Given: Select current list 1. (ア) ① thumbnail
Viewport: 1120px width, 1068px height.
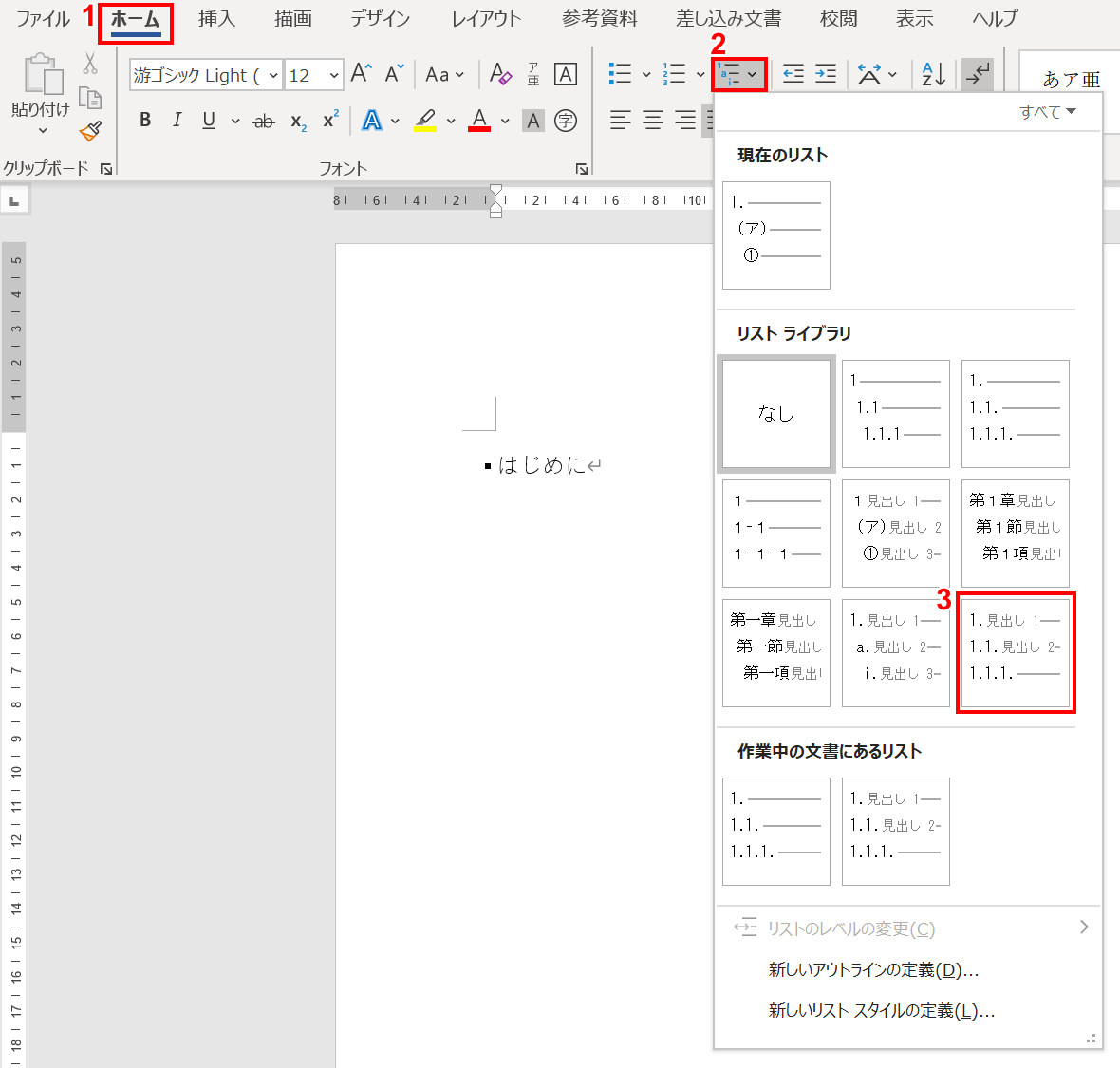Looking at the screenshot, I should tap(776, 235).
